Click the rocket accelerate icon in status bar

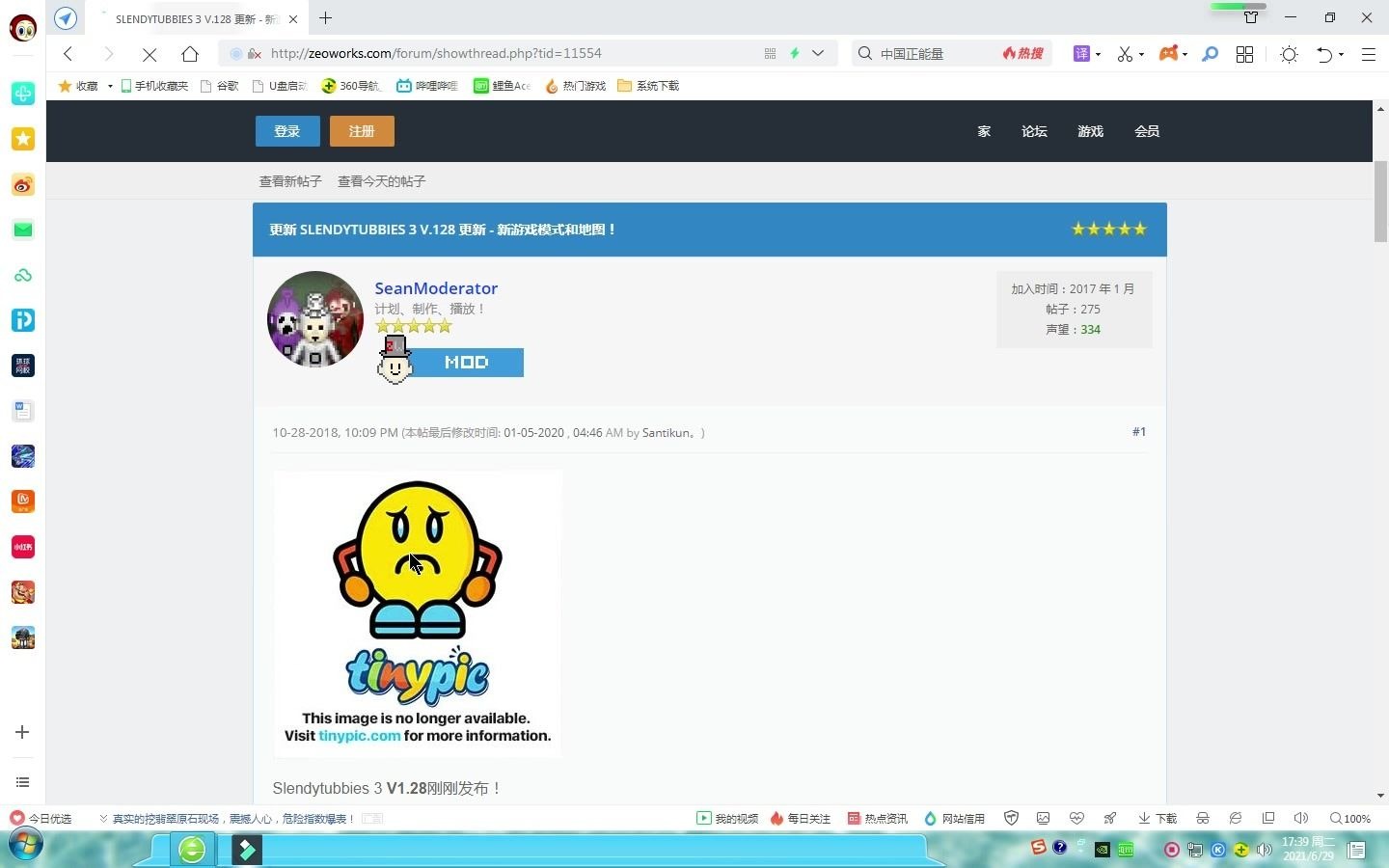click(x=1110, y=818)
